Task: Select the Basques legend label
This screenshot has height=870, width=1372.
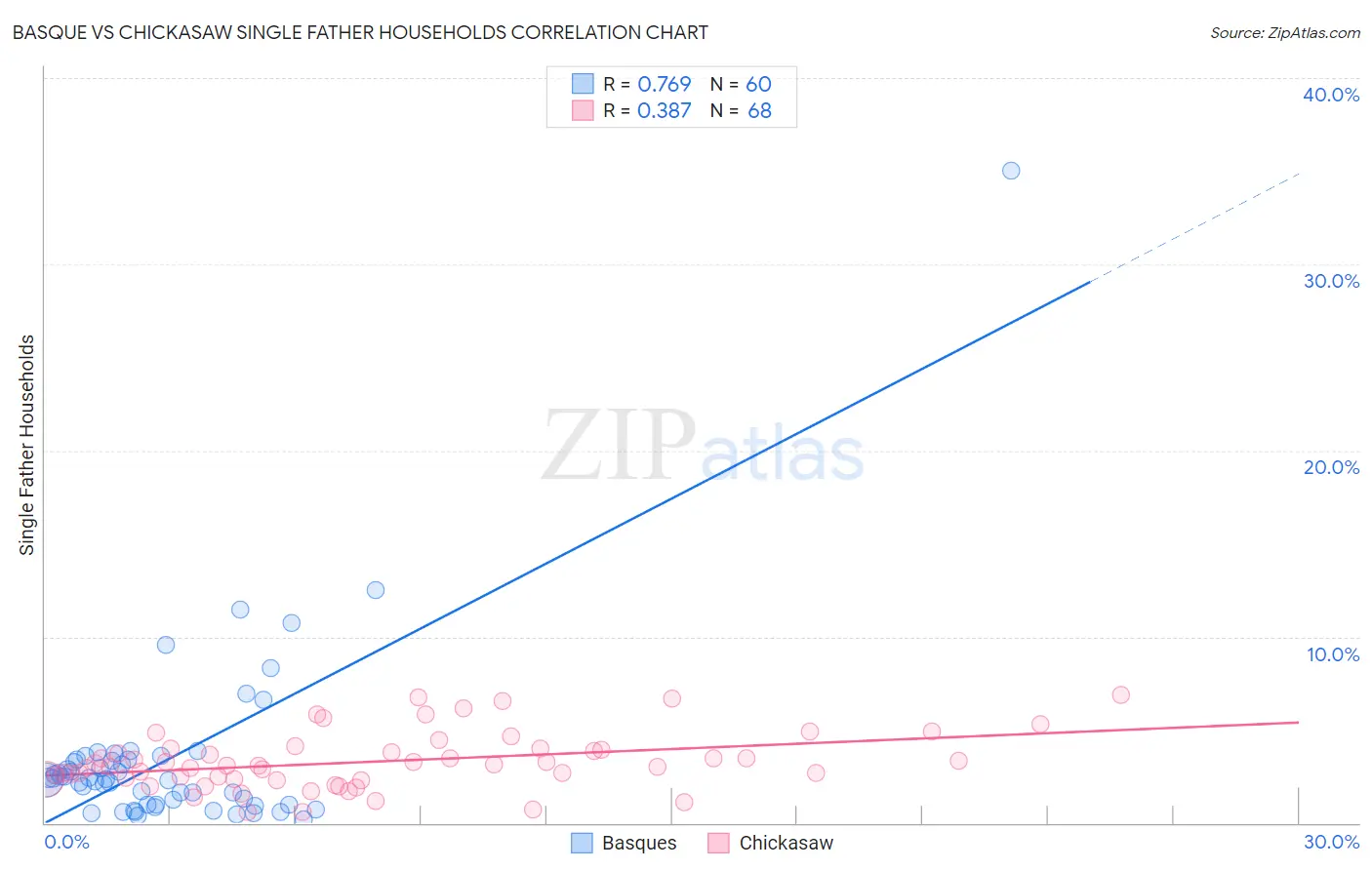Action: (639, 843)
